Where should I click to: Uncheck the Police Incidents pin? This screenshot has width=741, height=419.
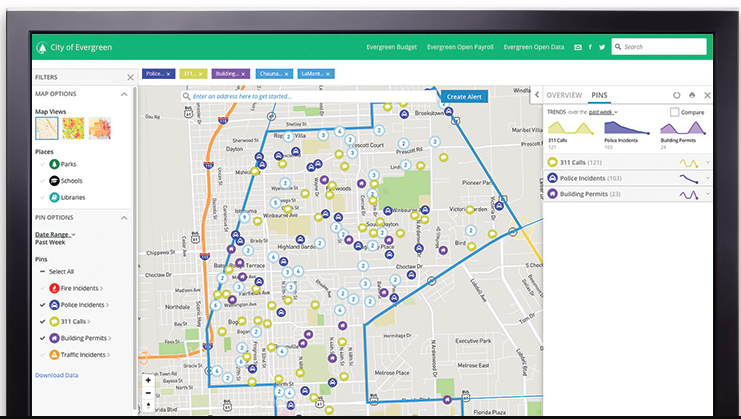tap(42, 304)
